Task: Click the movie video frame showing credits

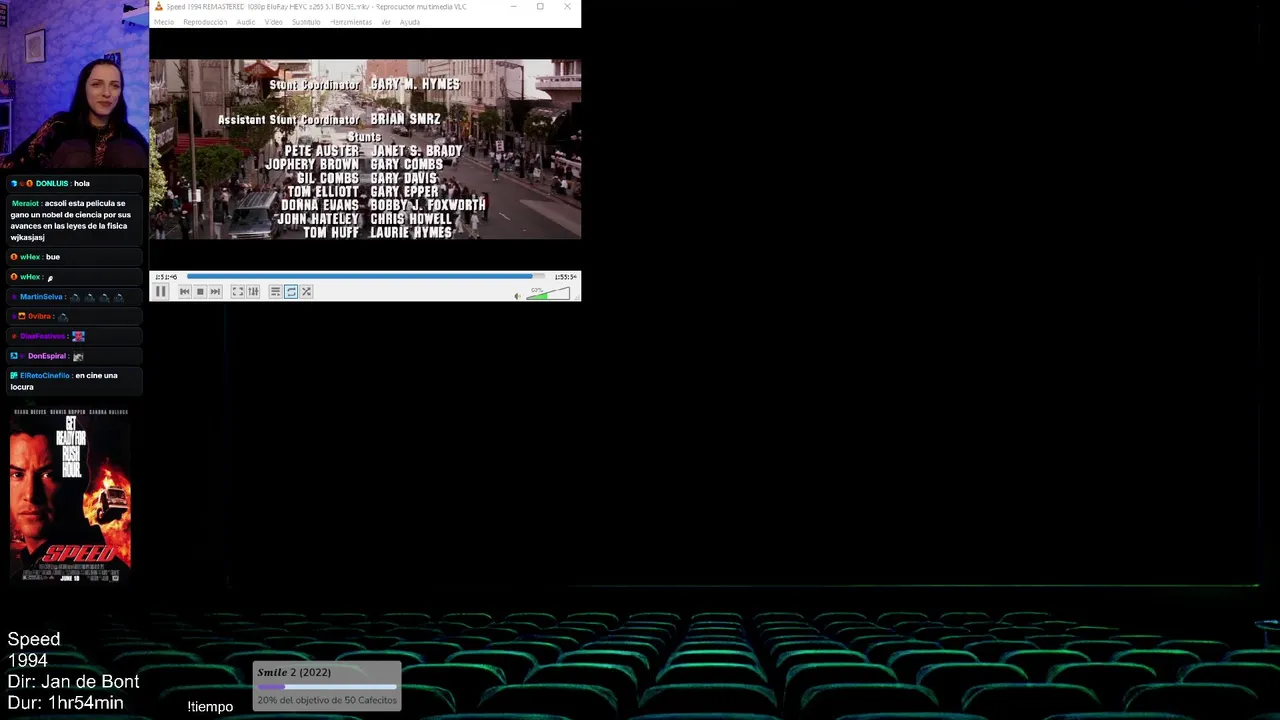Action: [365, 149]
